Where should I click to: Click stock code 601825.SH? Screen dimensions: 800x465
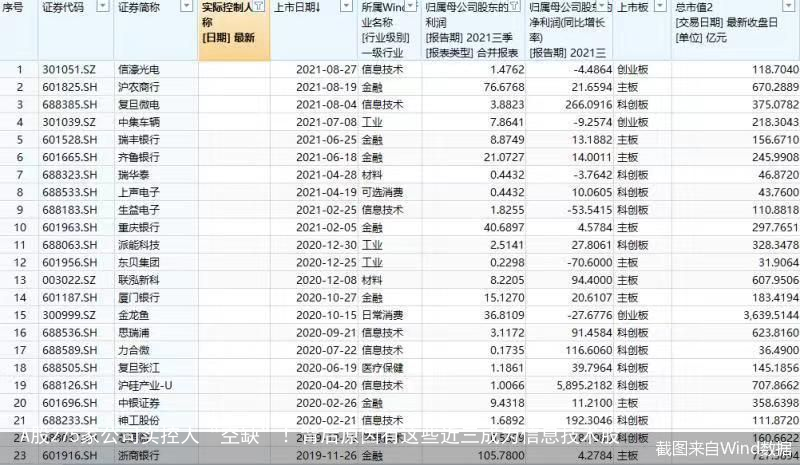click(69, 87)
